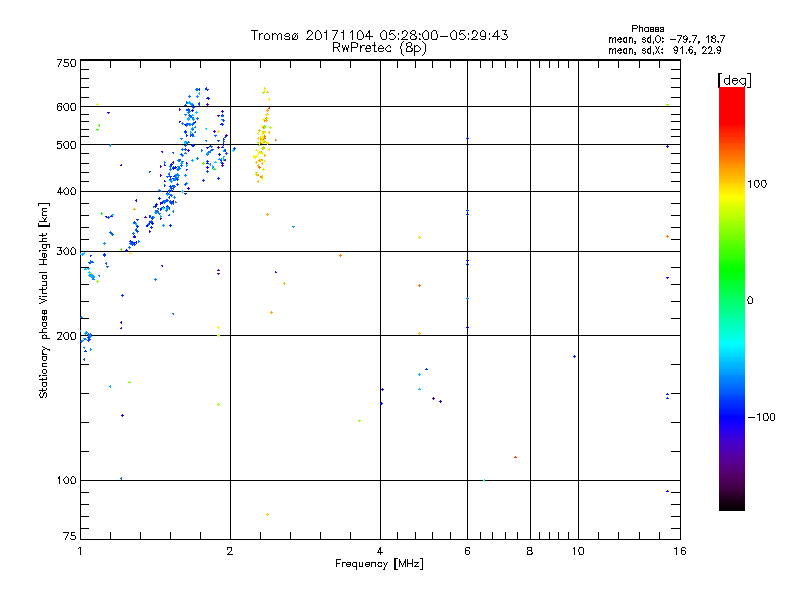800x600 pixels.
Task: Click the plot title "Tromsø 20171104 05:28:00-05:29:43"
Action: [x=379, y=35]
